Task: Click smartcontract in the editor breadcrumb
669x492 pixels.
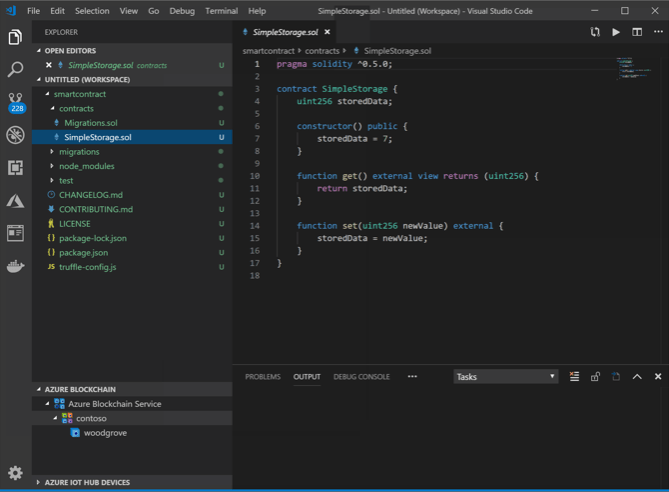Action: click(268, 51)
